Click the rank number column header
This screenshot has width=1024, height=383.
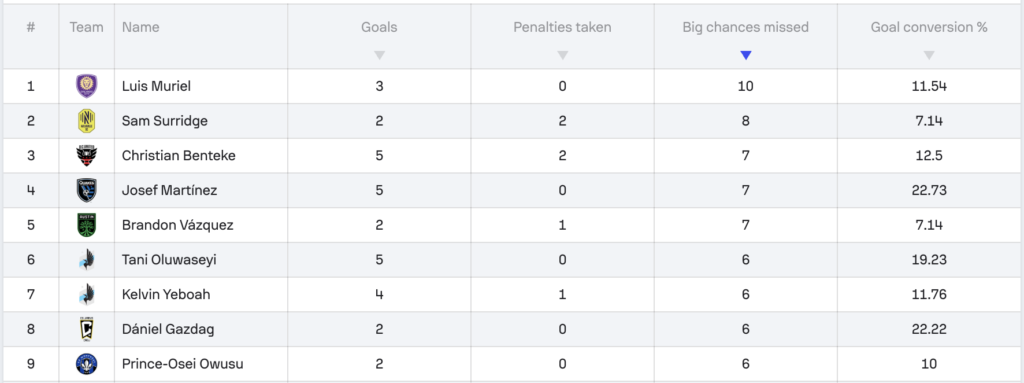31,27
